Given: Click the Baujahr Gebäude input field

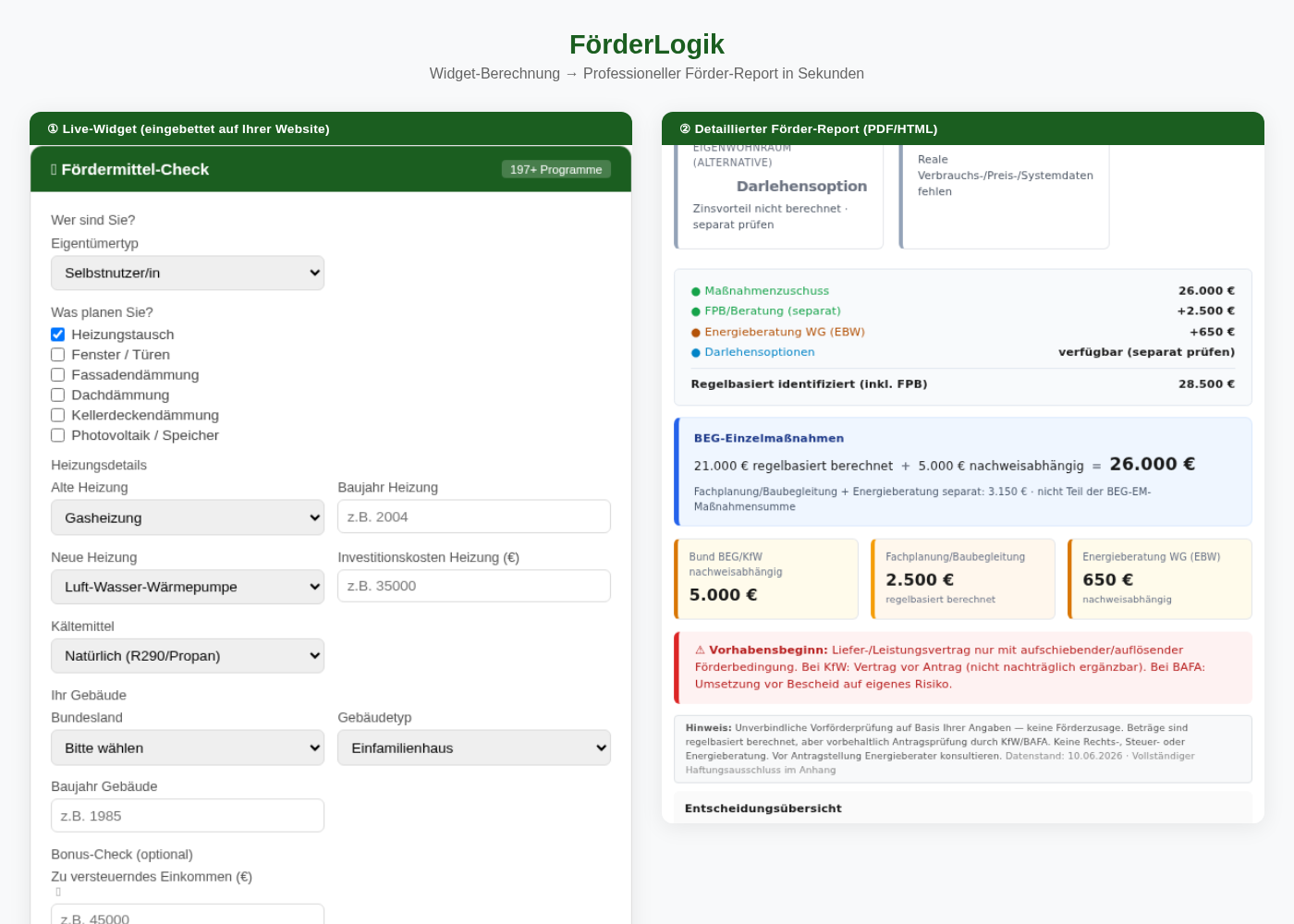Looking at the screenshot, I should coord(188,816).
